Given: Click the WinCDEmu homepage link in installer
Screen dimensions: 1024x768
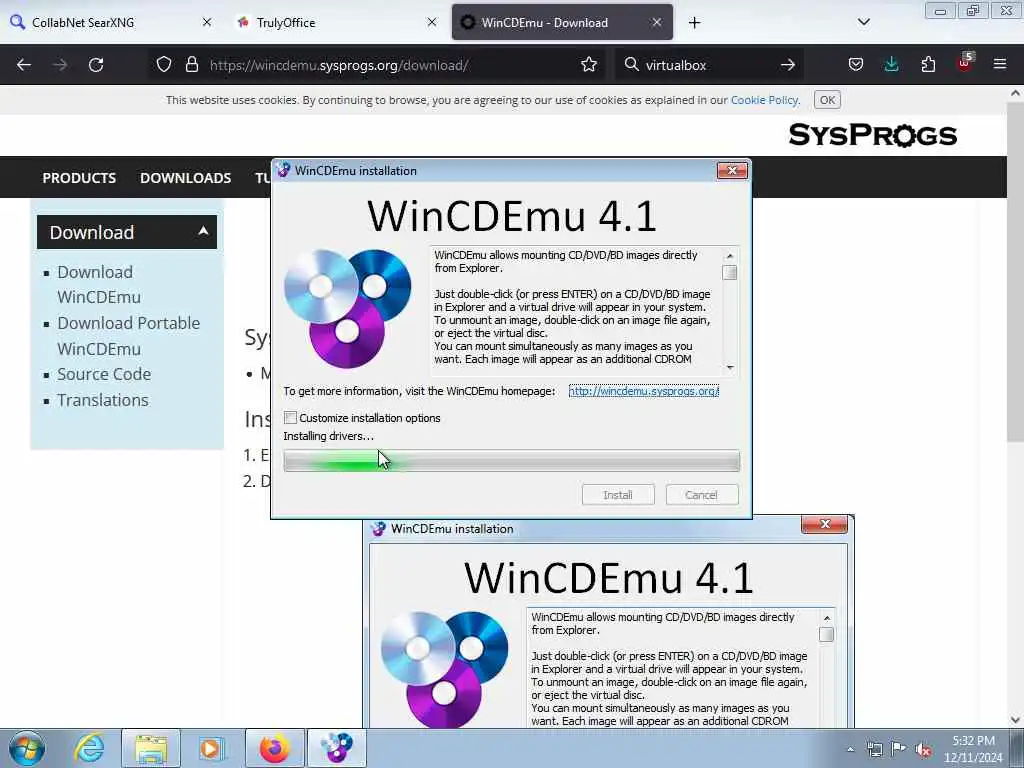Looking at the screenshot, I should pyautogui.click(x=643, y=391).
